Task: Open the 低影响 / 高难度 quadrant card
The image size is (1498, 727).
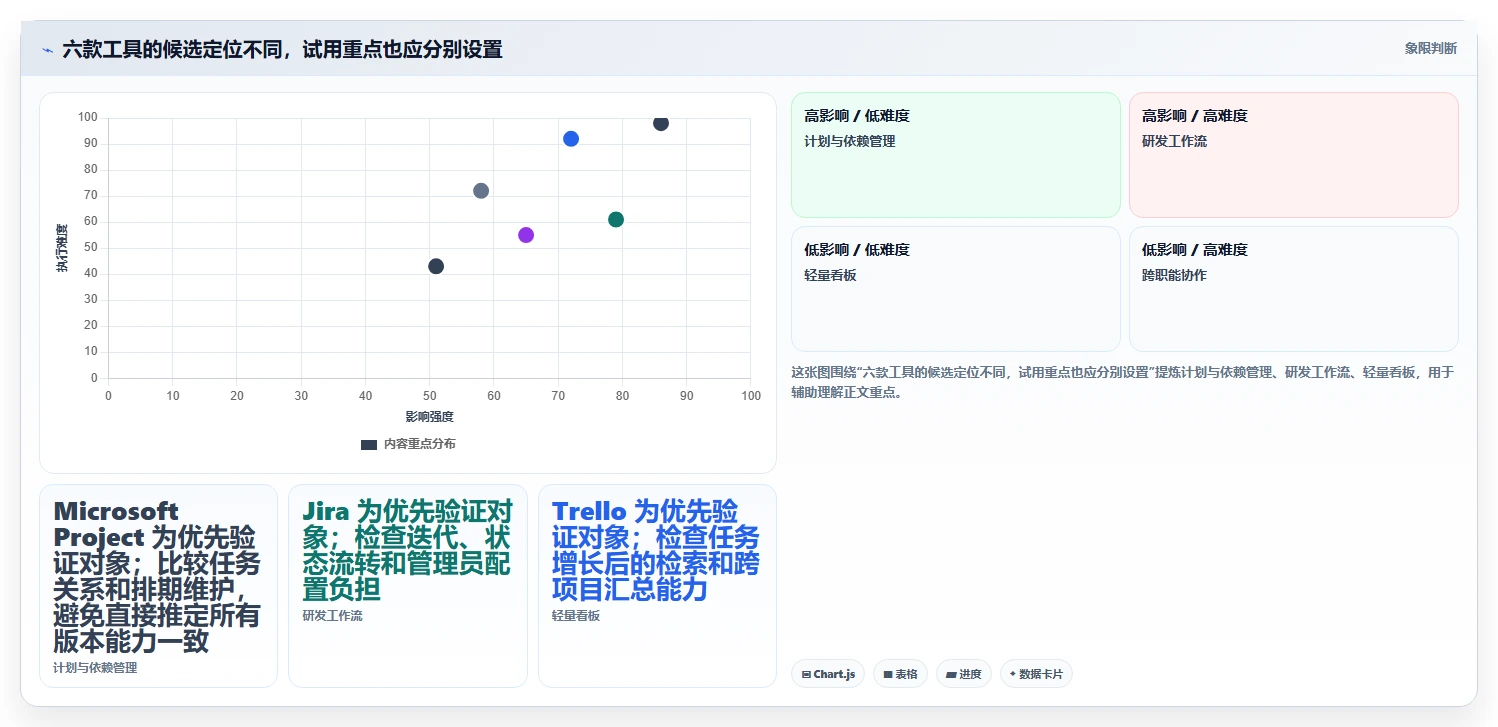Action: pyautogui.click(x=1294, y=289)
